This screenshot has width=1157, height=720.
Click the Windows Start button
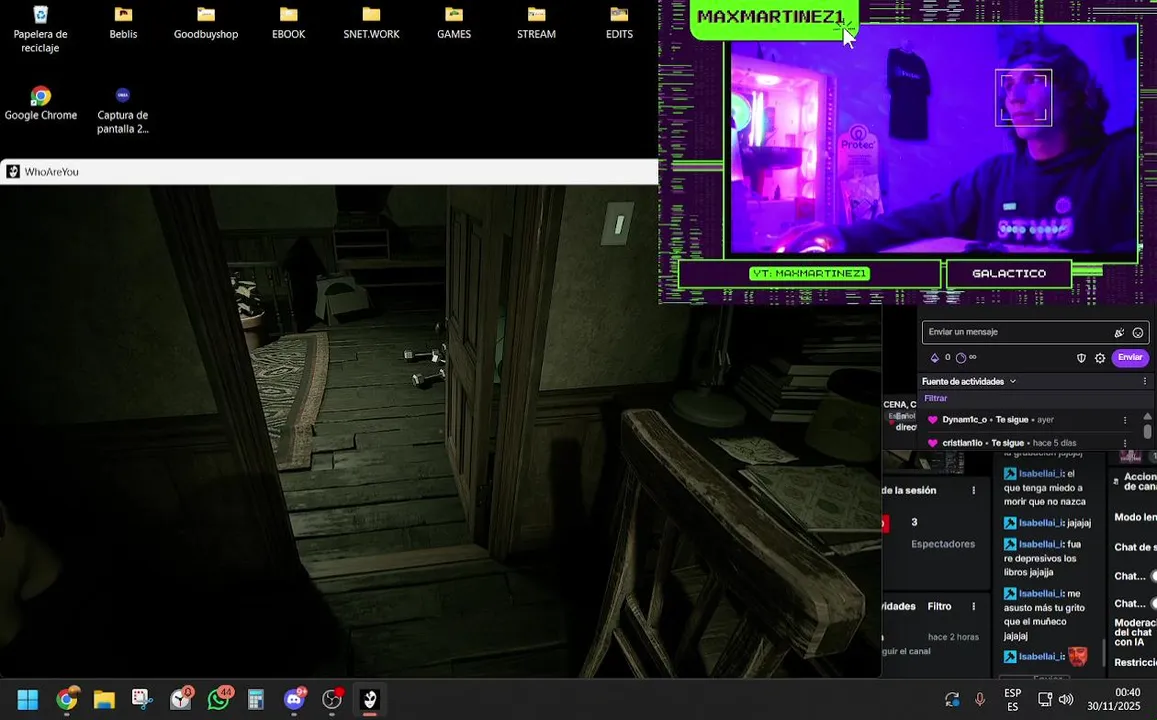click(x=27, y=699)
